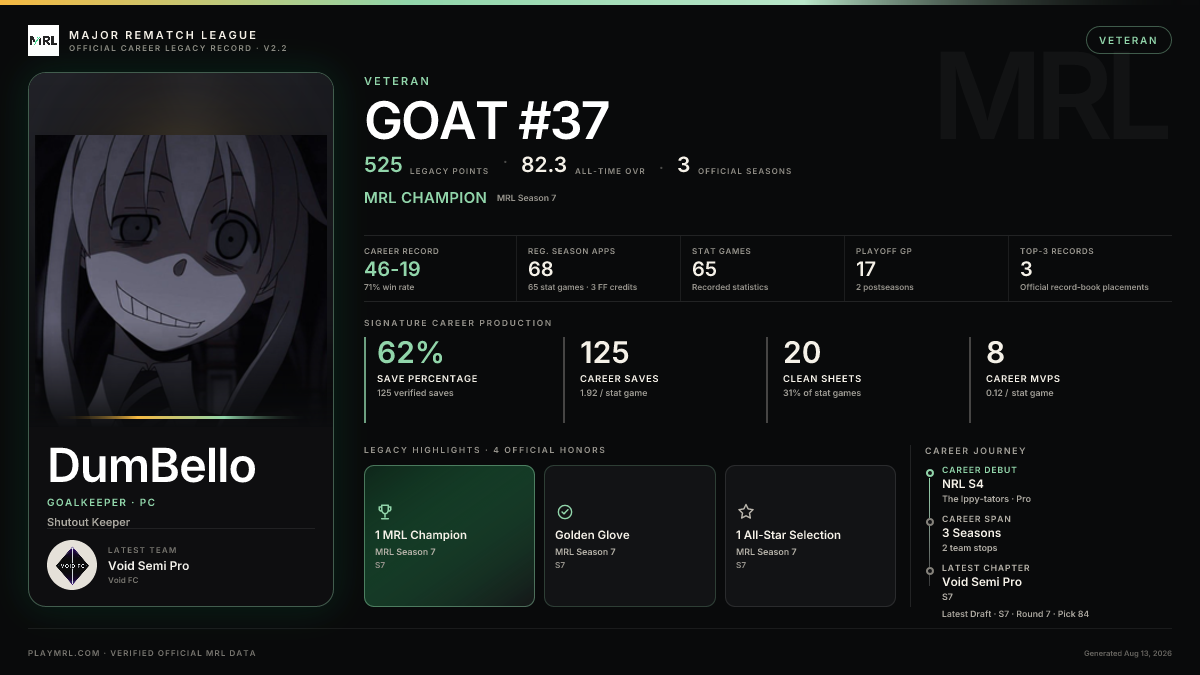The image size is (1200, 675).
Task: Click the 71% win rate text
Action: pyautogui.click(x=391, y=287)
